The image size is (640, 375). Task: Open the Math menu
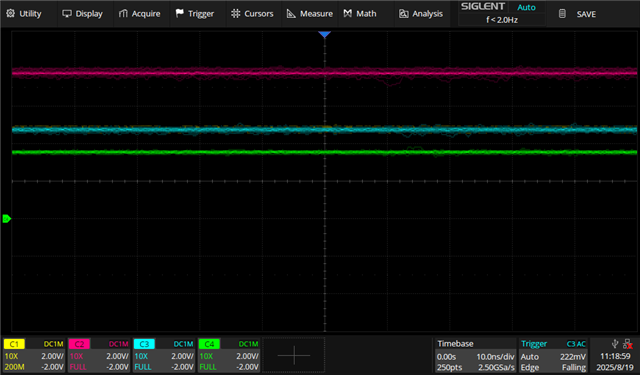[x=360, y=13]
